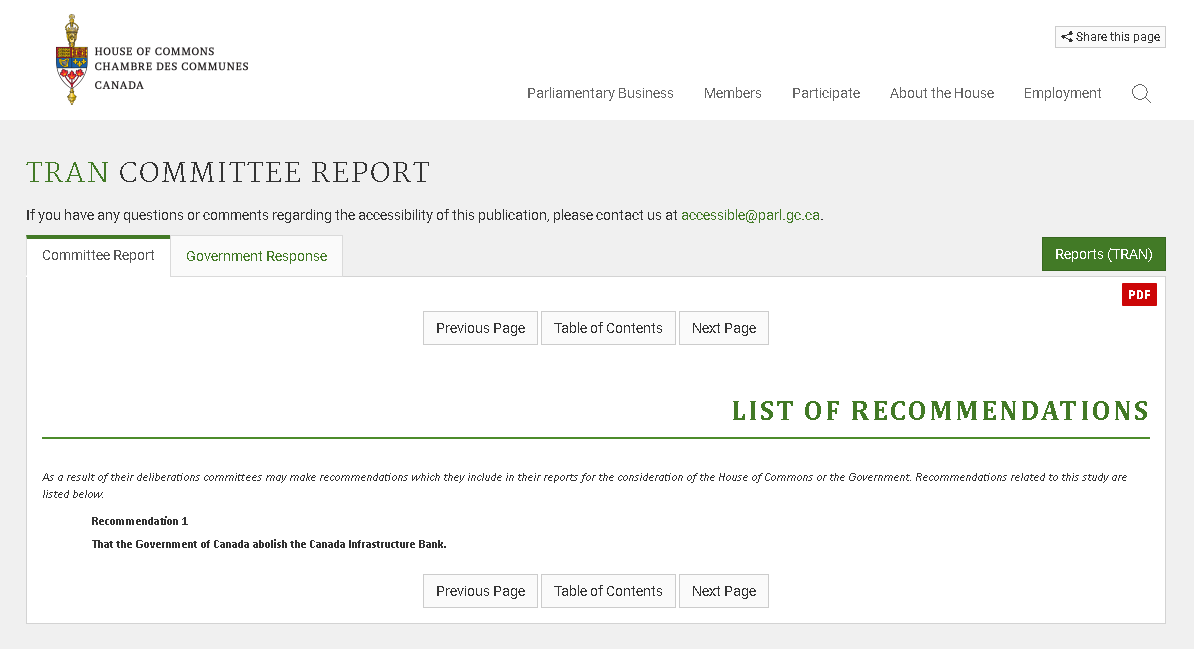Click the green Reports (TRAN) button
This screenshot has width=1194, height=649.
(x=1103, y=254)
